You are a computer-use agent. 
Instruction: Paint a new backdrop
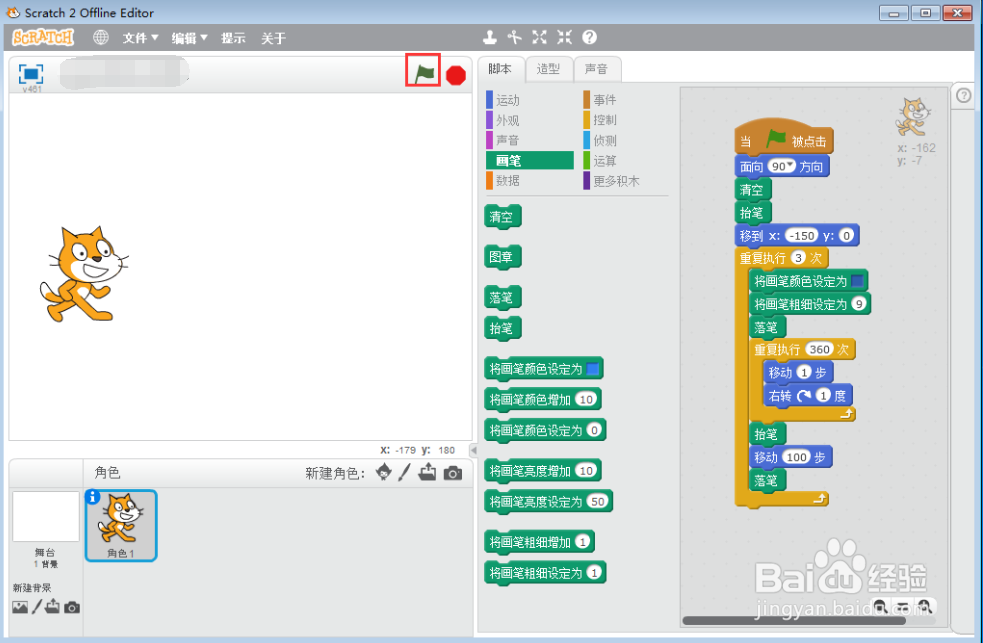tap(37, 607)
